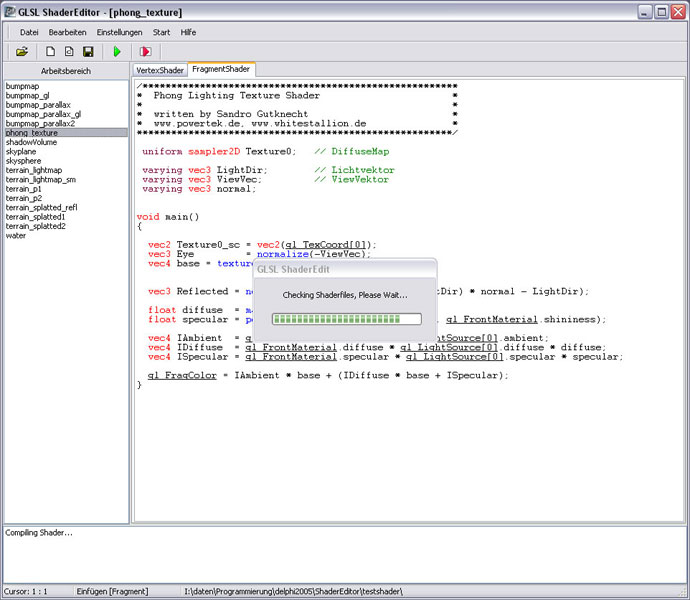Open the Bearbeiten menu
Screen dimensions: 690x600
68,32
